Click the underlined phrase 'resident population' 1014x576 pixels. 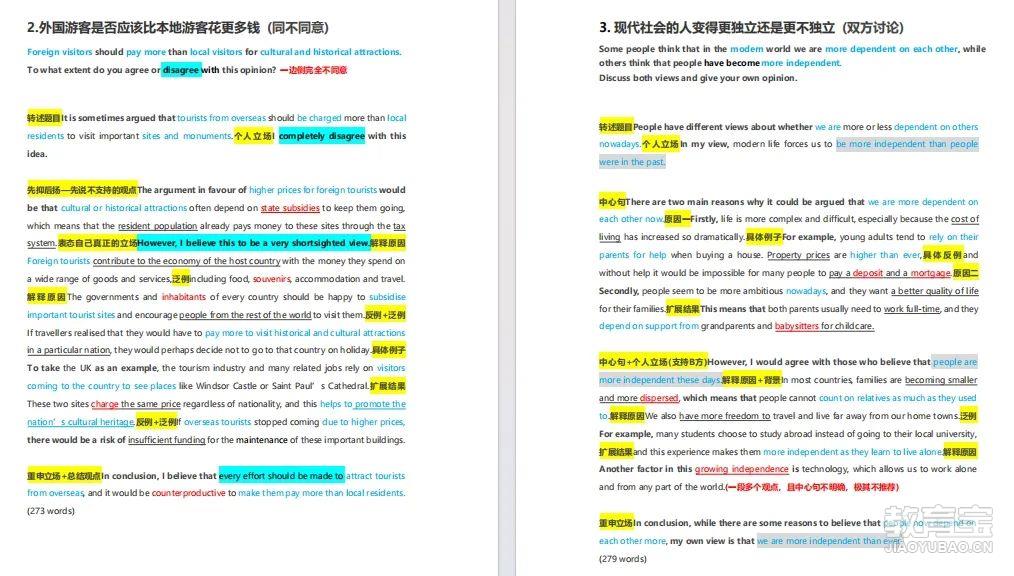click(157, 226)
